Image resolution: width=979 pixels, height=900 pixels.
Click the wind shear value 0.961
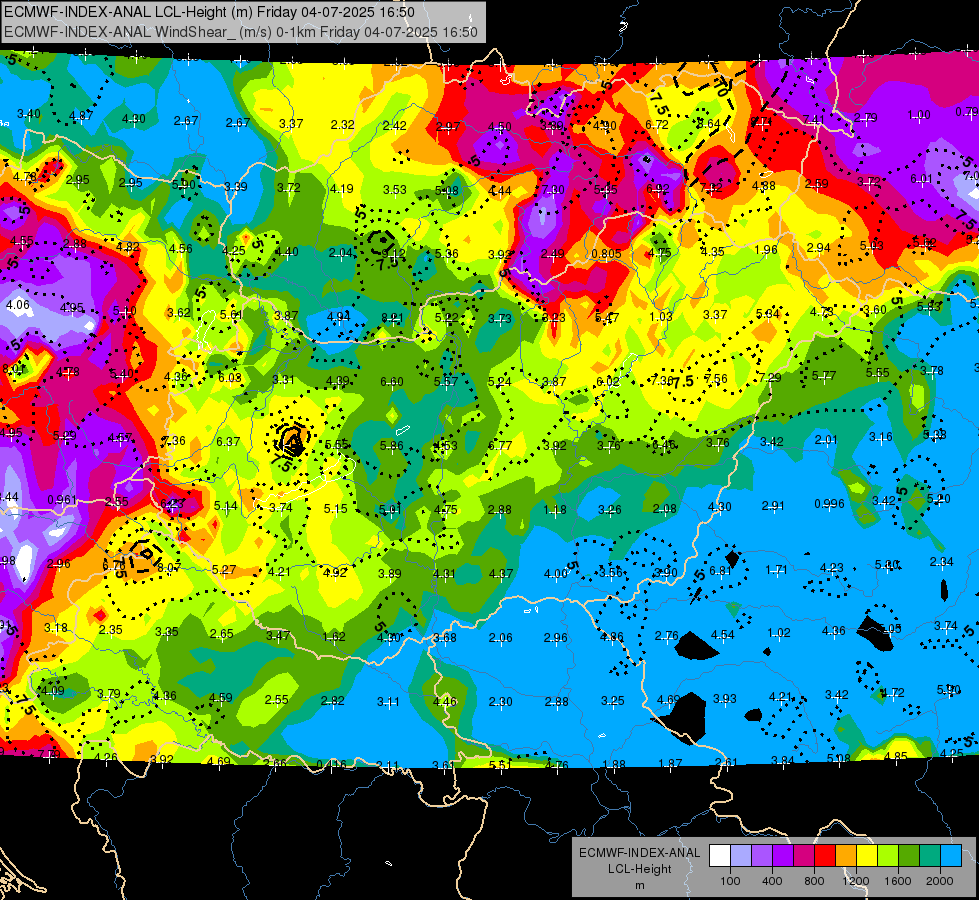coord(62,500)
